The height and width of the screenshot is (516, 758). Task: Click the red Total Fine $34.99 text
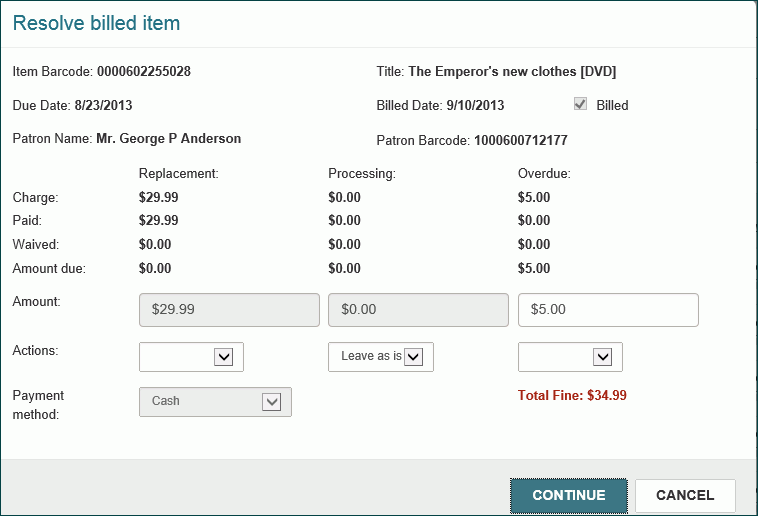(572, 396)
